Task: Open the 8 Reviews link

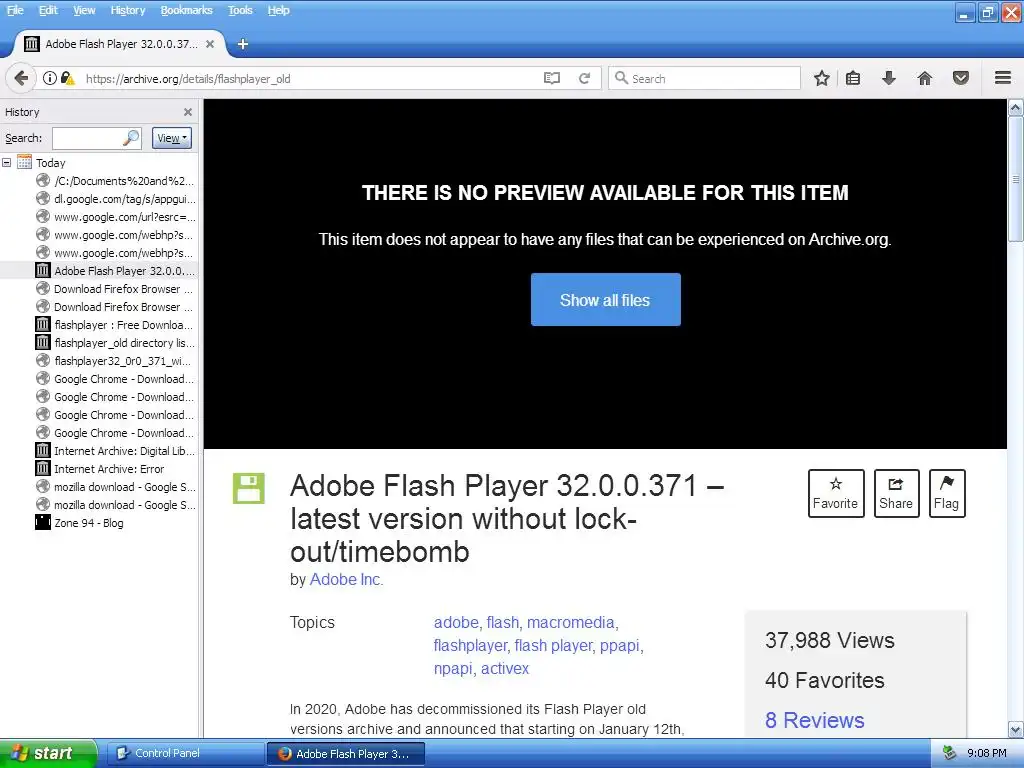Action: (x=814, y=720)
